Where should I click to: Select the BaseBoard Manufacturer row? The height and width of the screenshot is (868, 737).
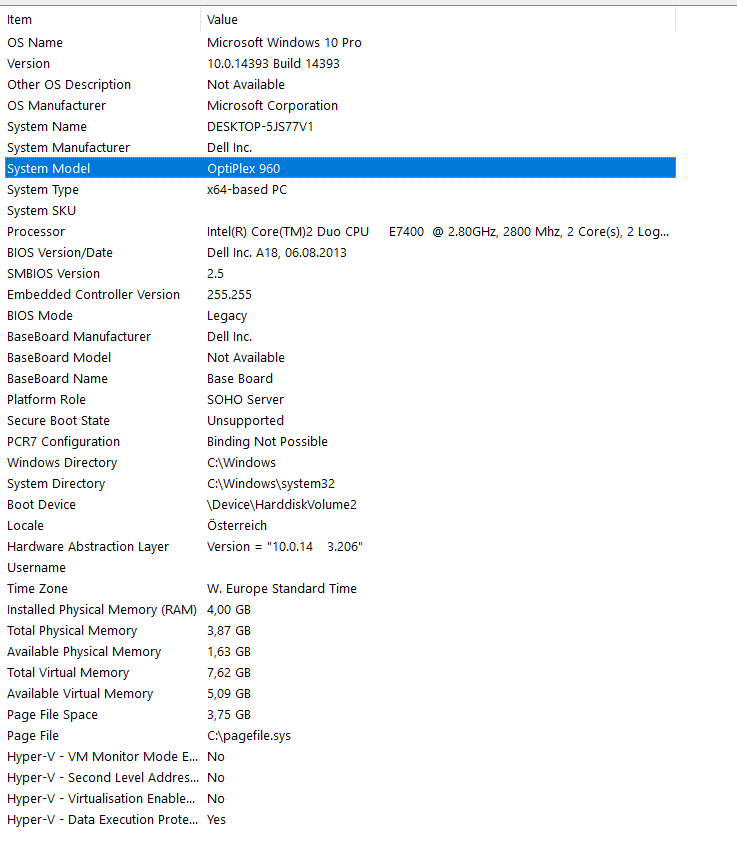coord(340,337)
